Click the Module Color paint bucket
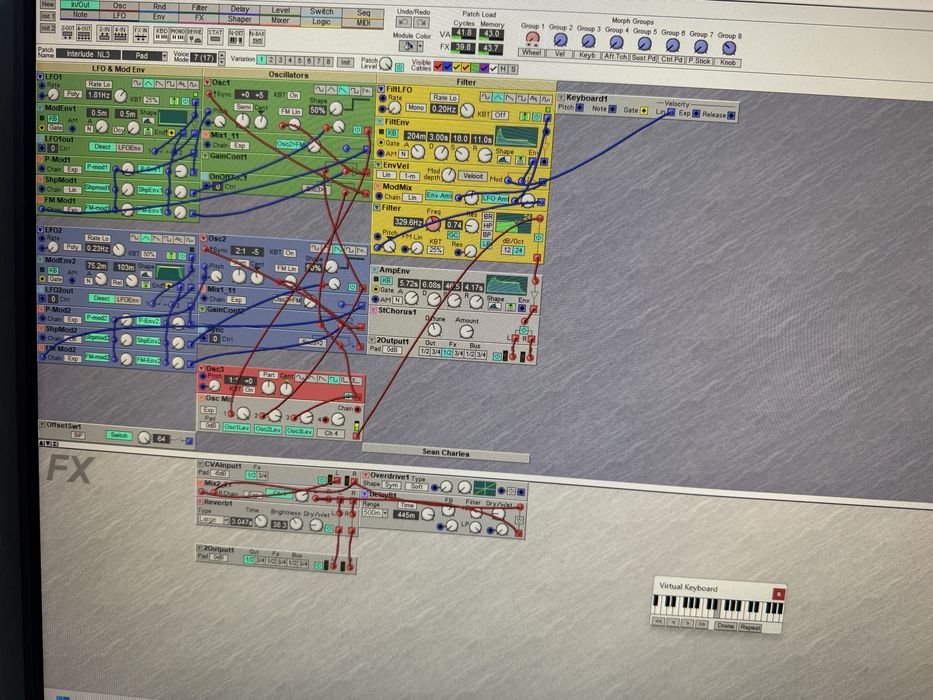933x700 pixels. coord(408,46)
